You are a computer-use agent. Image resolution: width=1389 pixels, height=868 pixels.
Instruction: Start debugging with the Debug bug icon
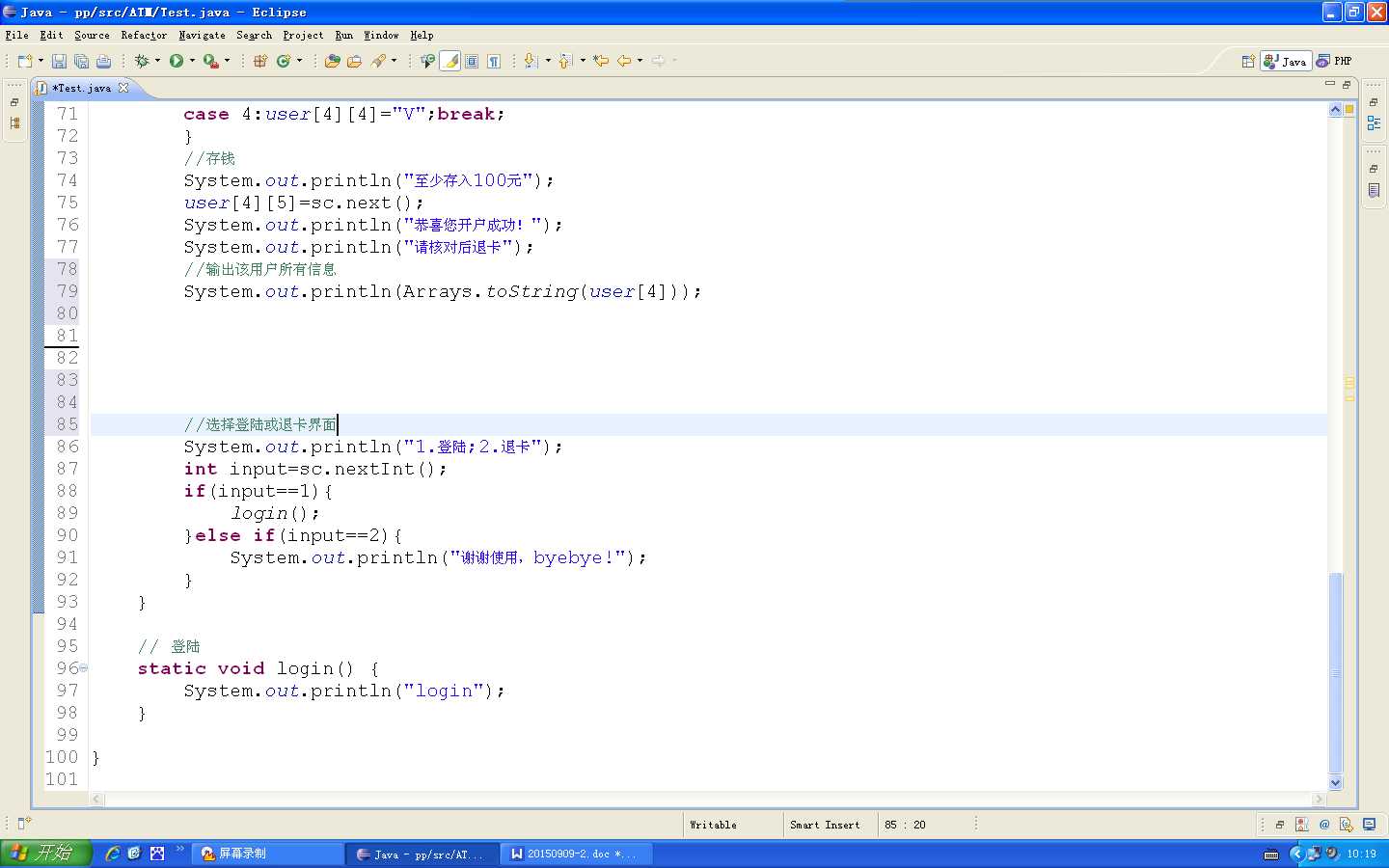tap(142, 61)
